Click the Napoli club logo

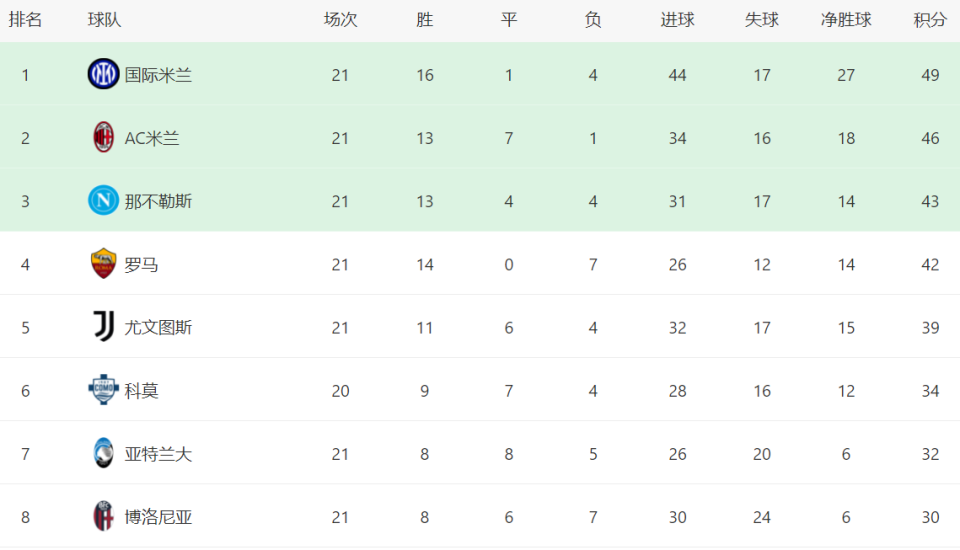click(x=103, y=201)
